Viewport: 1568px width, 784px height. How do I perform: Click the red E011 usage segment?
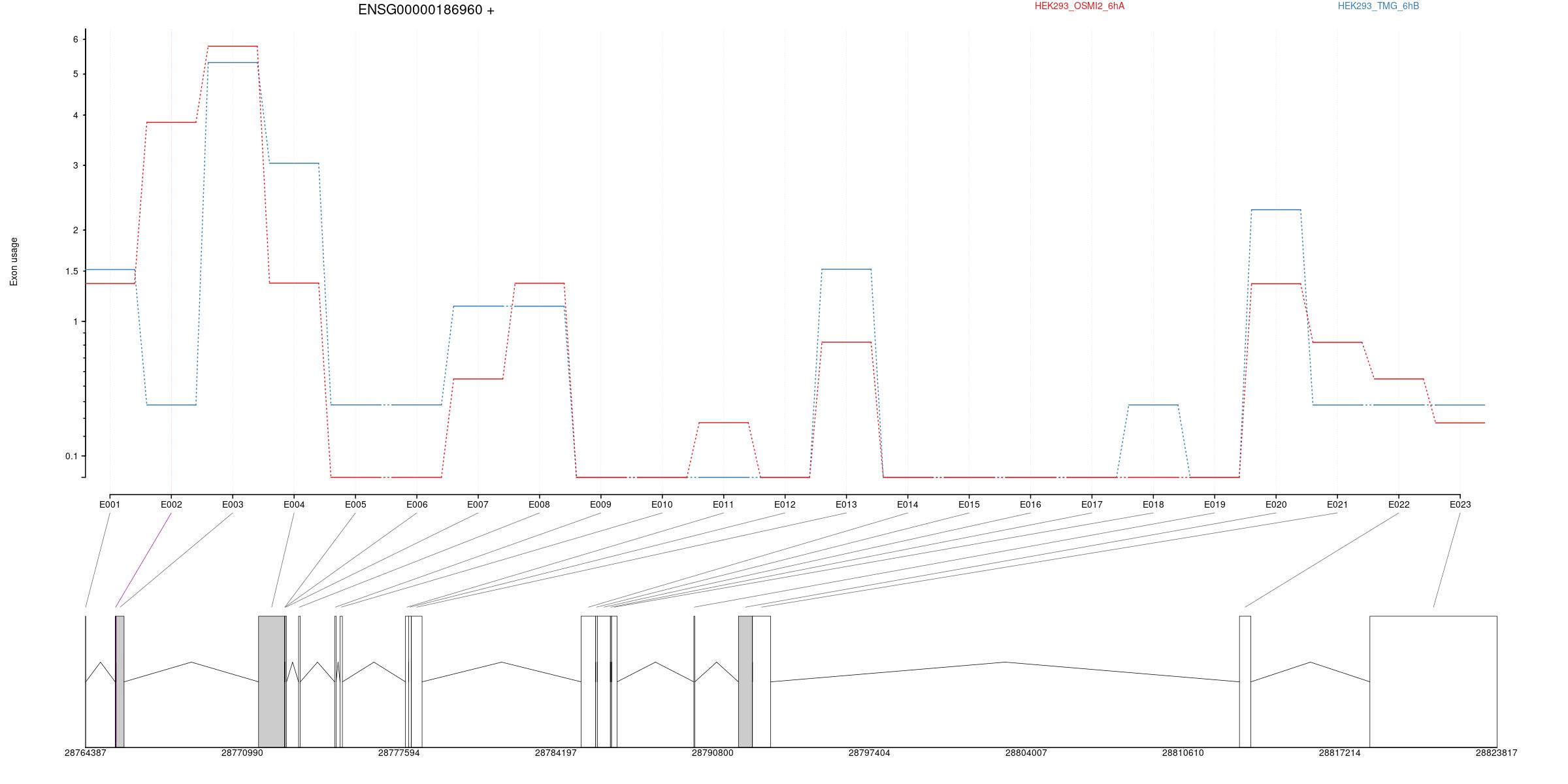tap(723, 423)
